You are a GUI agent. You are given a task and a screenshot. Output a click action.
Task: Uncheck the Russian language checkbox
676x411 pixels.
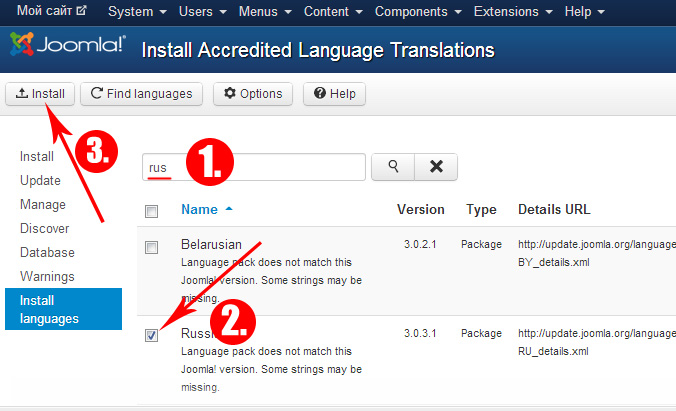click(151, 335)
